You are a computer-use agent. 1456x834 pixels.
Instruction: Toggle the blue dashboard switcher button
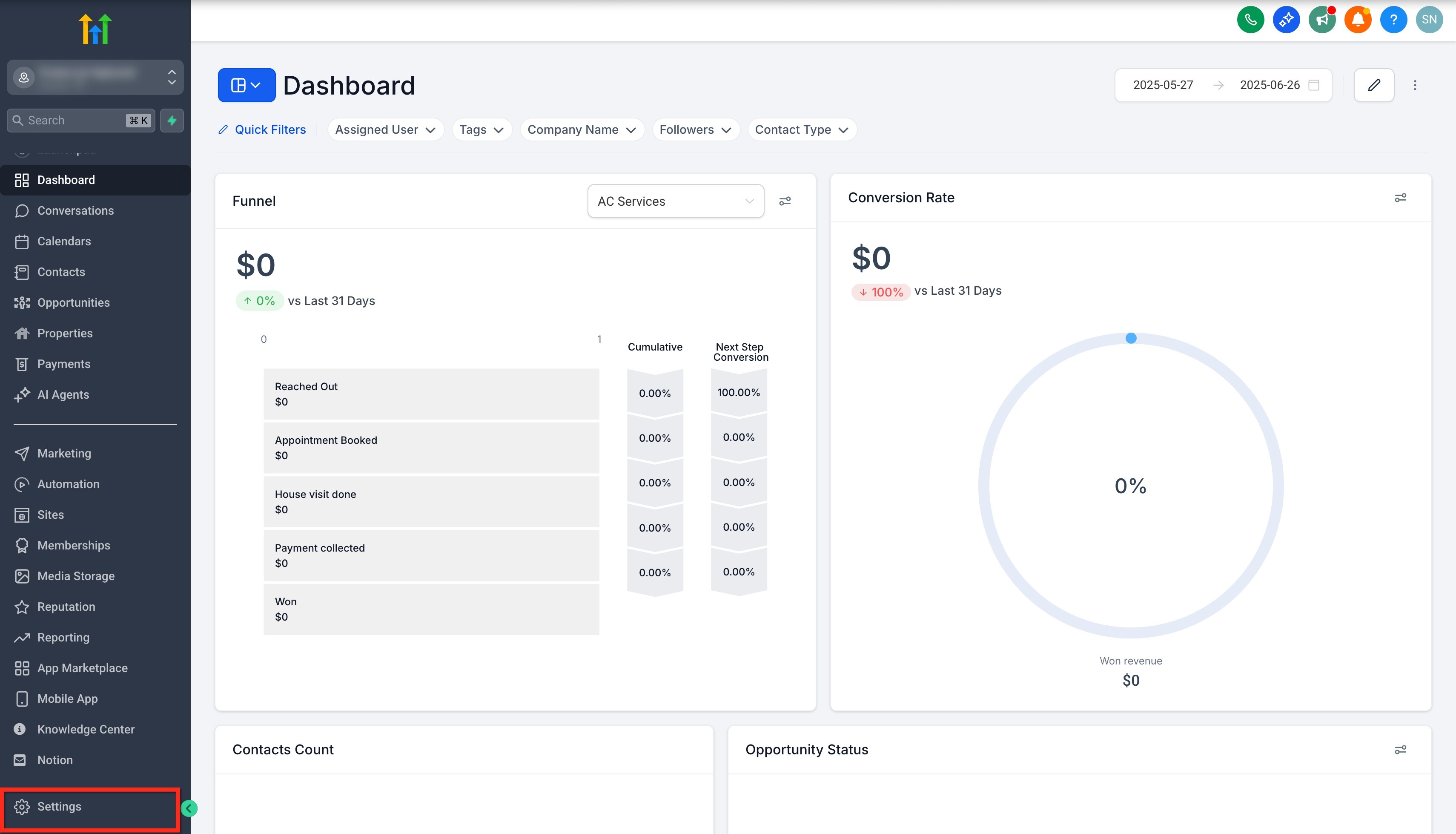pos(246,85)
